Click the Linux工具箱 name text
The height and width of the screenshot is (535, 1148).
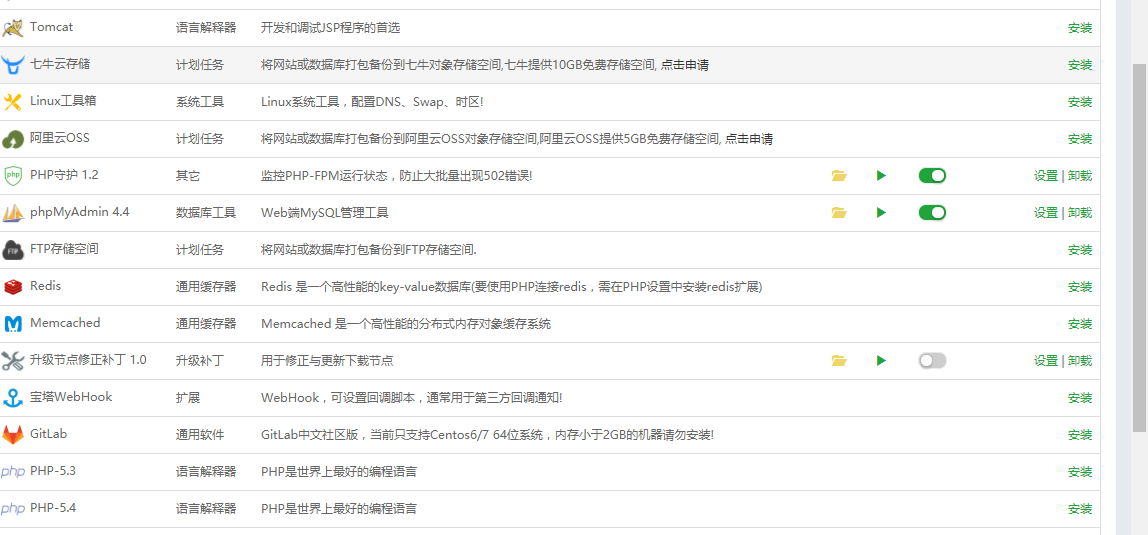[x=63, y=101]
